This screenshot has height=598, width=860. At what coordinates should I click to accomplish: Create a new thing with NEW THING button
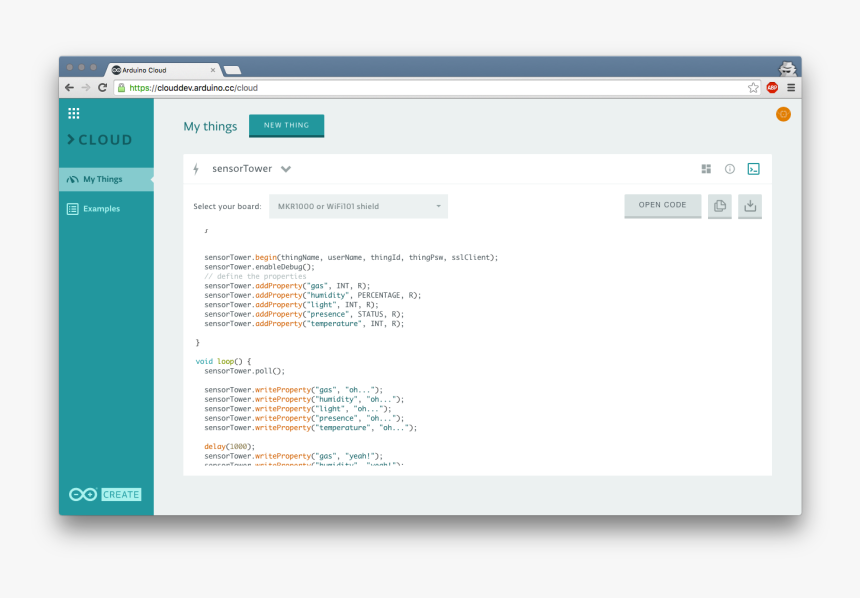pos(286,126)
